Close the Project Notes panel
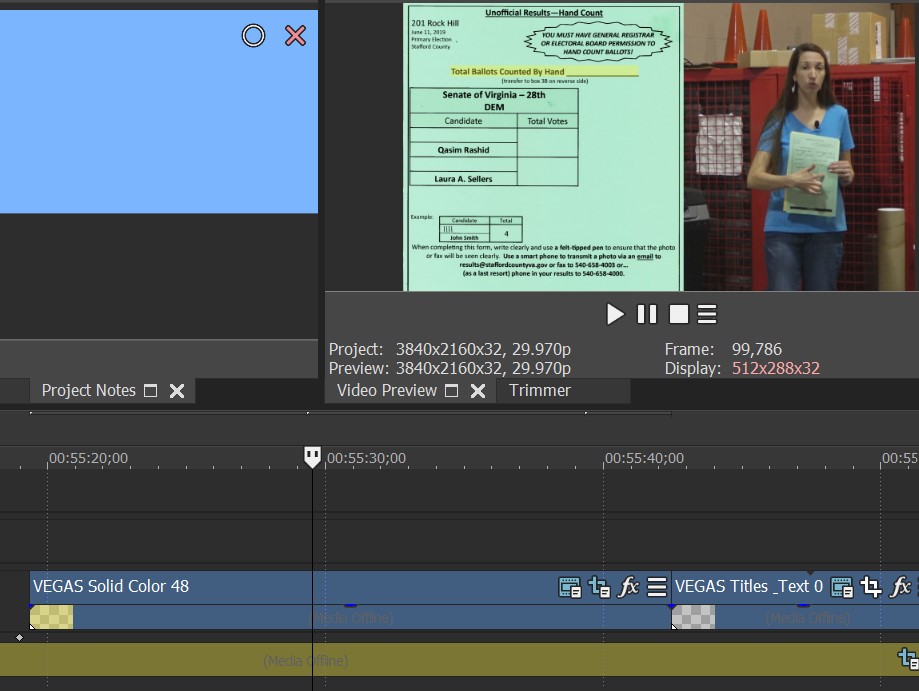Image resolution: width=919 pixels, height=691 pixels. (x=177, y=391)
